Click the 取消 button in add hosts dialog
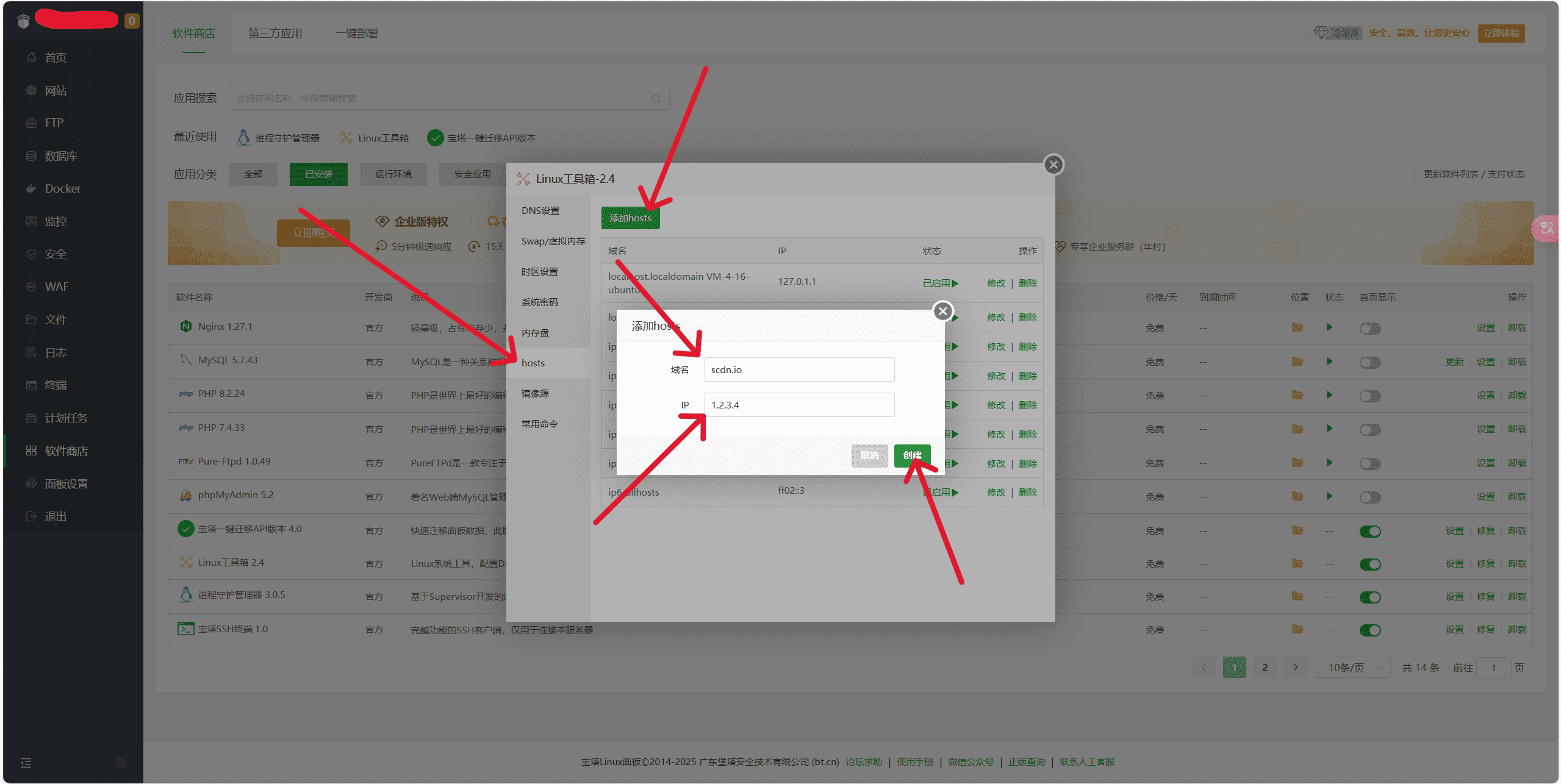This screenshot has width=1561, height=784. pyautogui.click(x=869, y=455)
